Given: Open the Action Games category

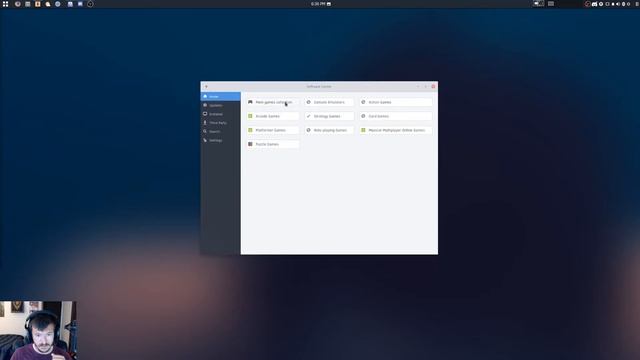Looking at the screenshot, I should coord(396,102).
